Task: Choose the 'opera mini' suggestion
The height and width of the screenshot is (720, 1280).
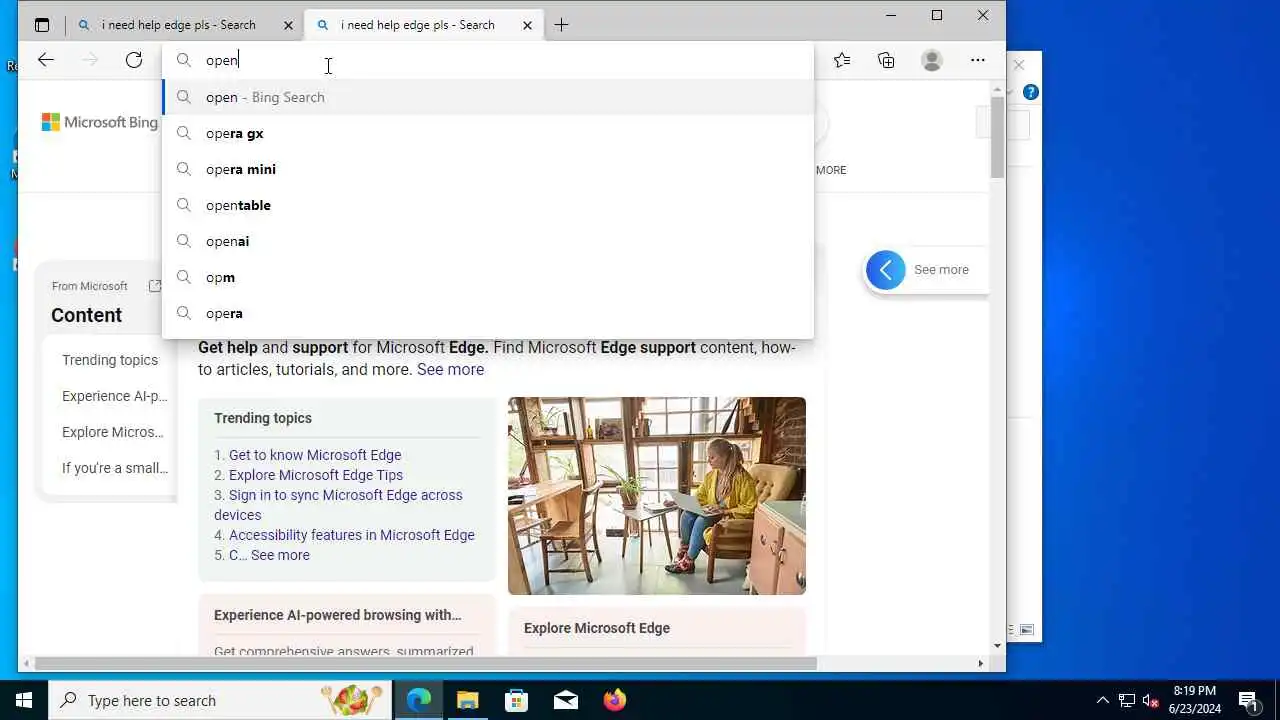Action: tap(488, 169)
